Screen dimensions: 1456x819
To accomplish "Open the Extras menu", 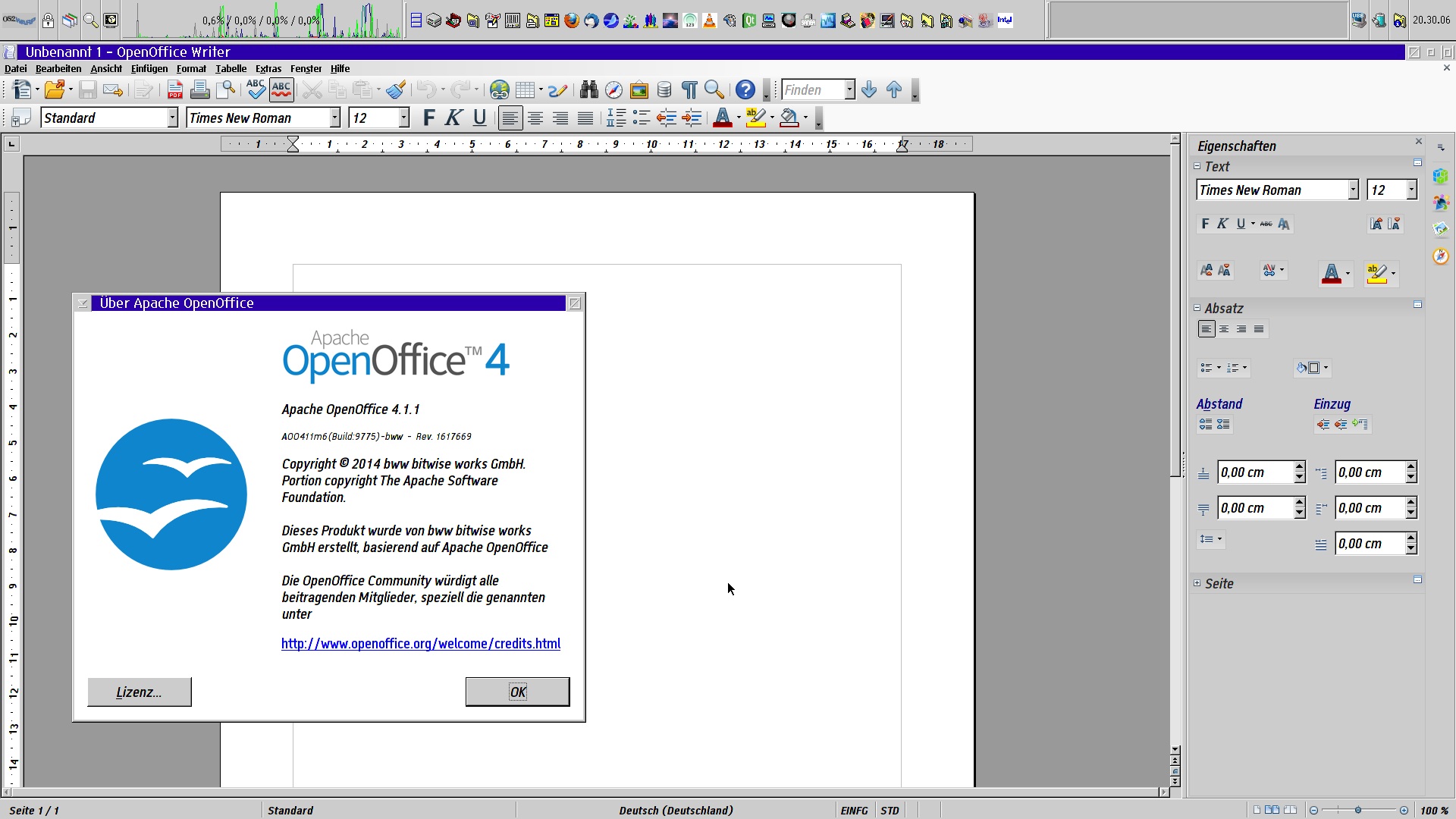I will coord(267,68).
